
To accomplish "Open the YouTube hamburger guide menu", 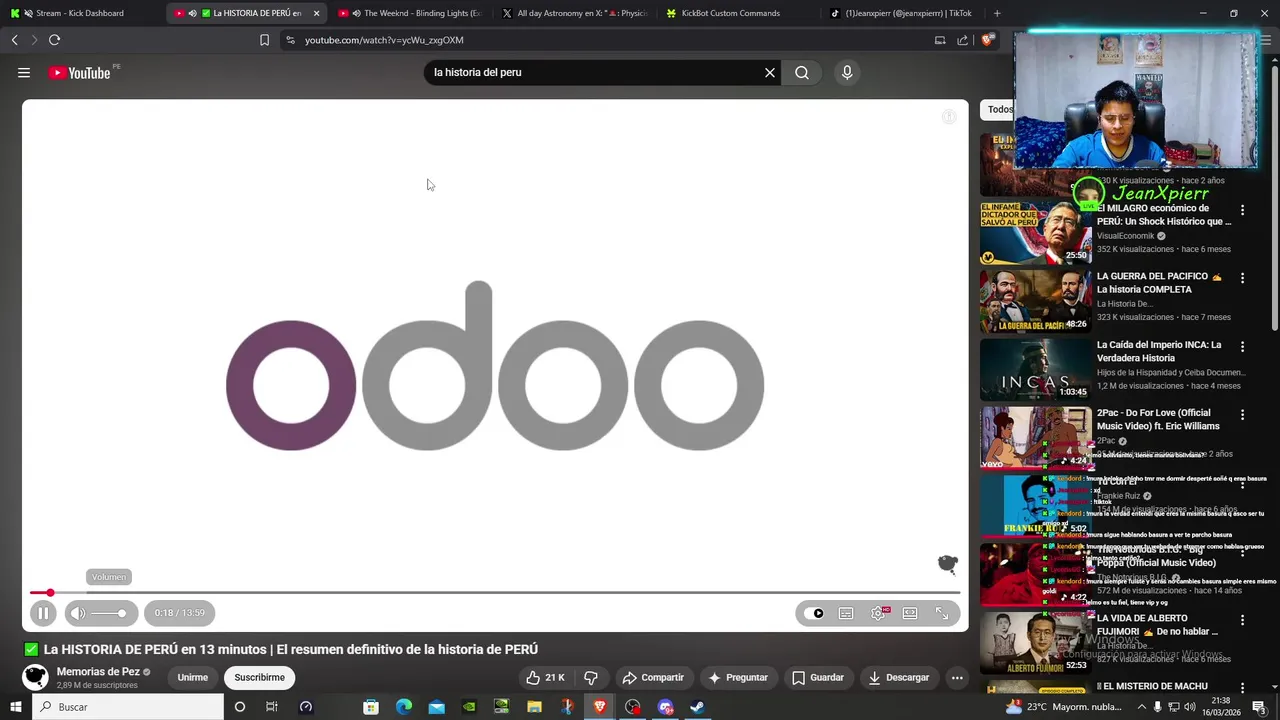I will (24, 73).
